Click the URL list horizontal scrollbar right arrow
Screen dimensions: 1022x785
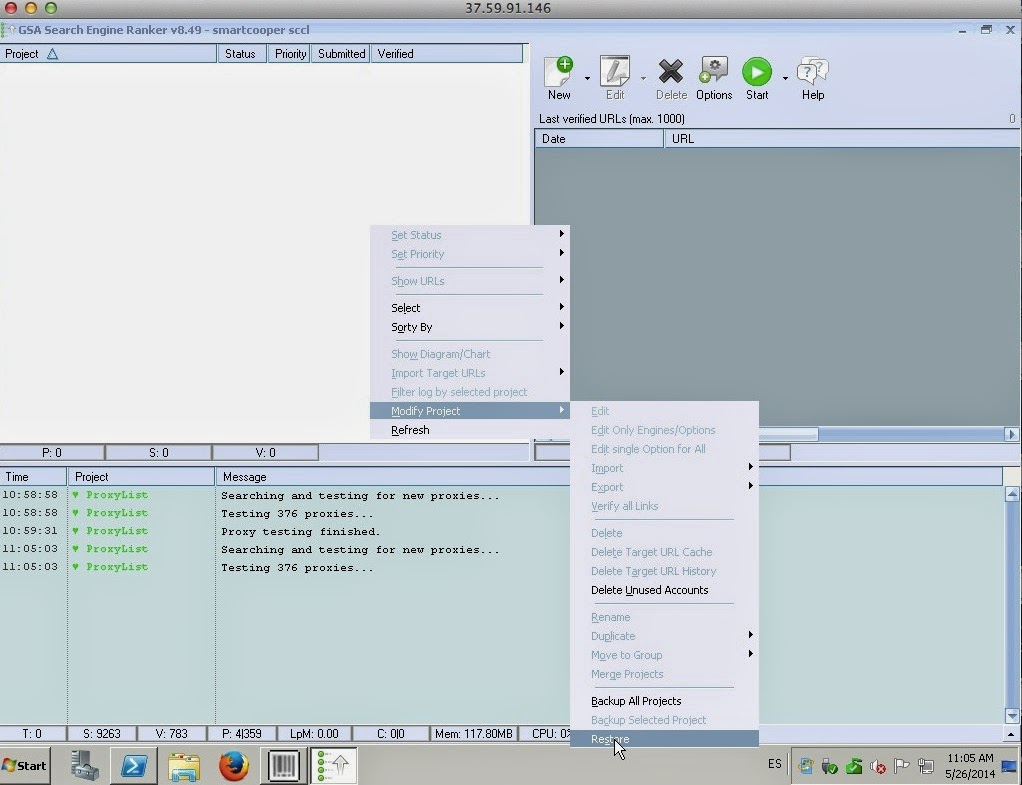[x=1012, y=434]
